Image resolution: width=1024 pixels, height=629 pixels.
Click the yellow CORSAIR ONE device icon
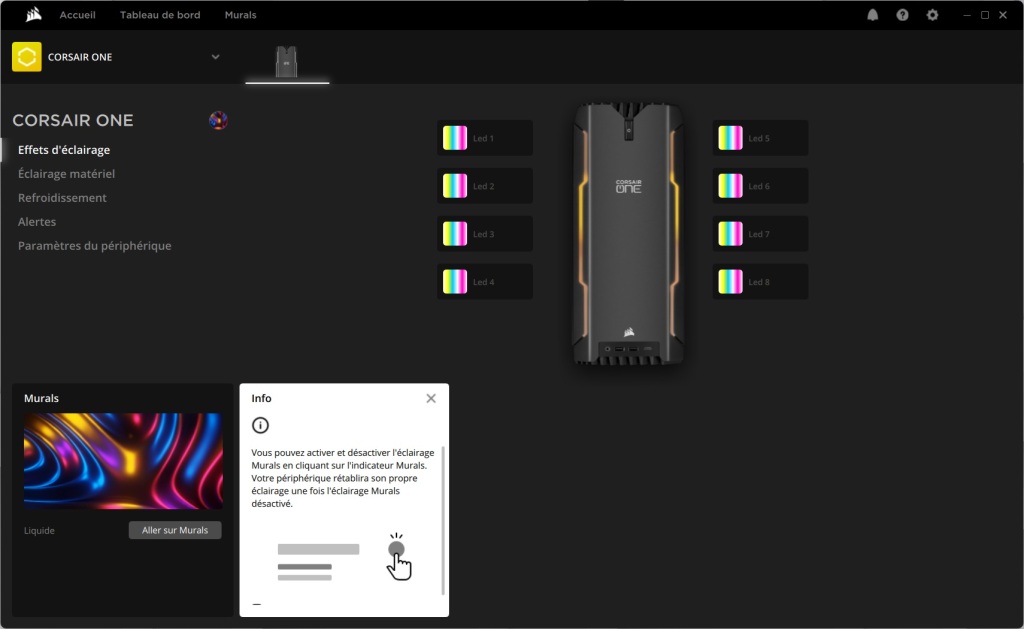click(27, 57)
